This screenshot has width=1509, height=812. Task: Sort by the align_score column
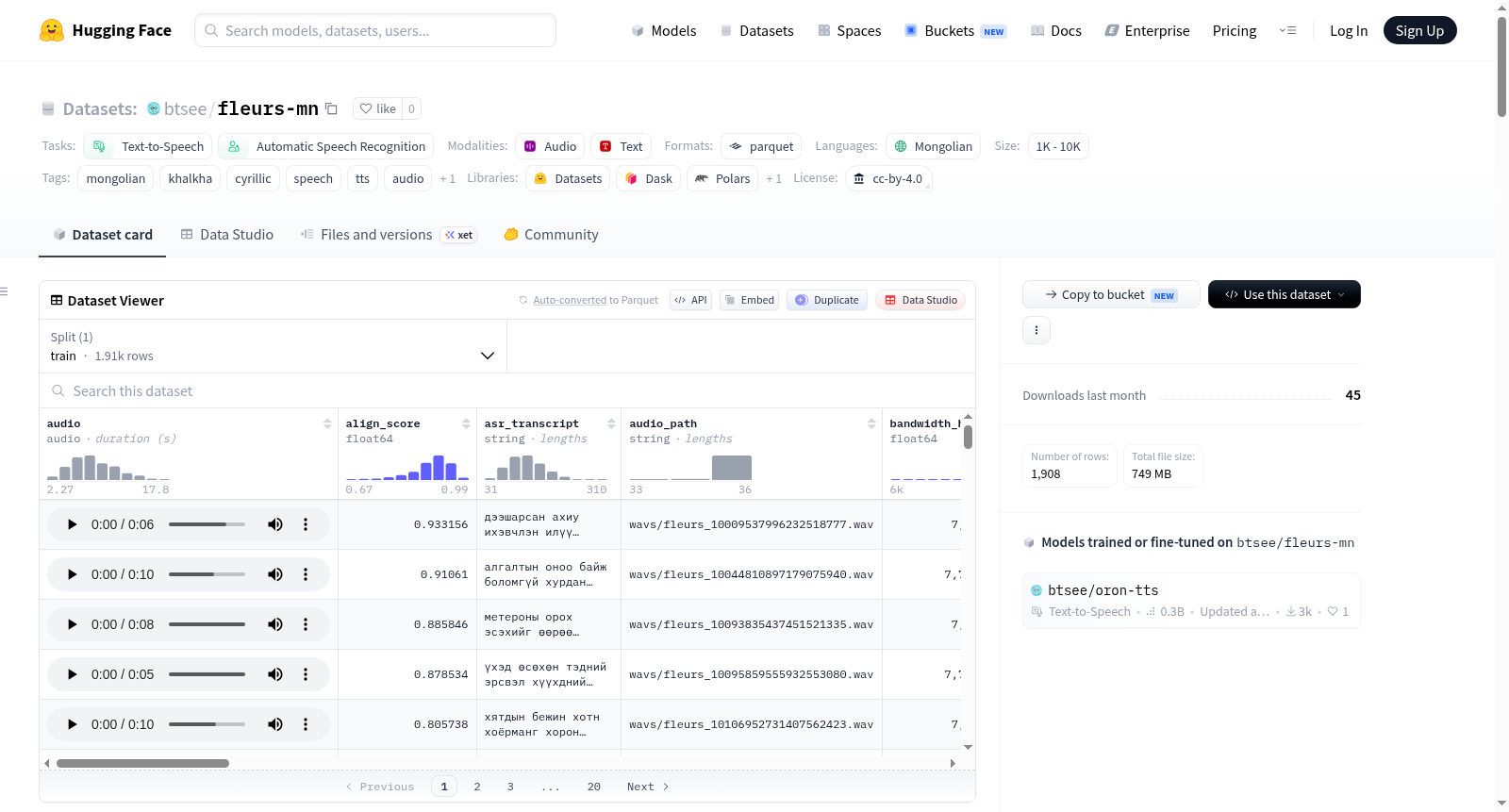466,423
